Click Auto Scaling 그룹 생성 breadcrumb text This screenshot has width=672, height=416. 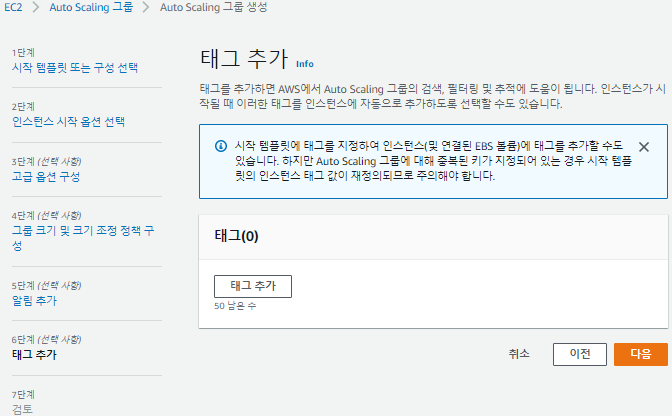(213, 7)
